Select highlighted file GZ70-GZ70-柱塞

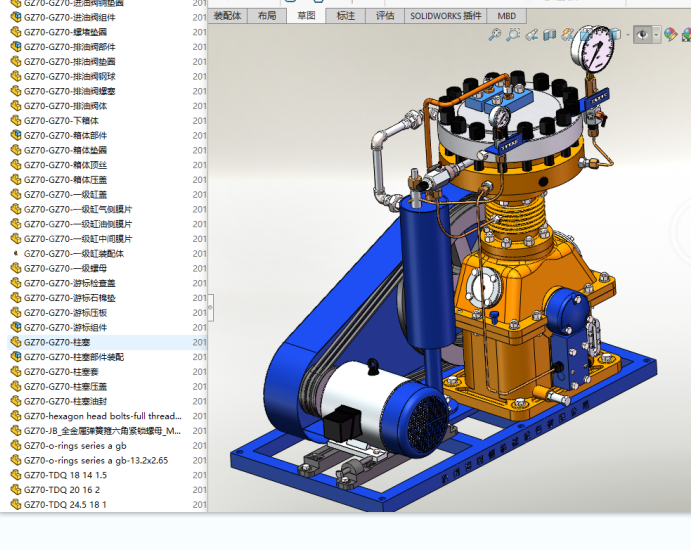[x=57, y=342]
